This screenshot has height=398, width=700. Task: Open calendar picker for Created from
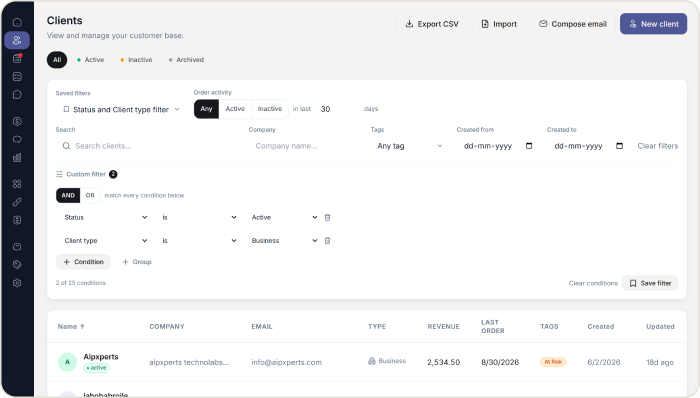click(x=529, y=146)
